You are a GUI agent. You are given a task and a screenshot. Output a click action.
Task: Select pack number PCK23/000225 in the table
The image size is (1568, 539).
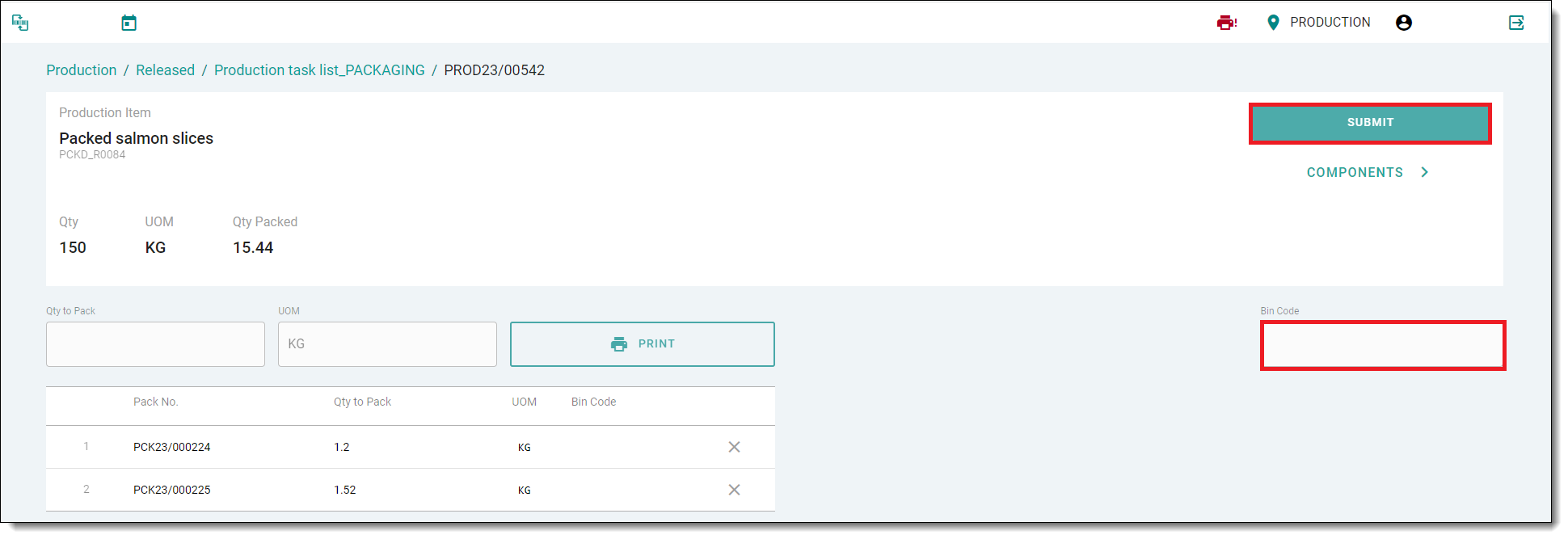(171, 490)
